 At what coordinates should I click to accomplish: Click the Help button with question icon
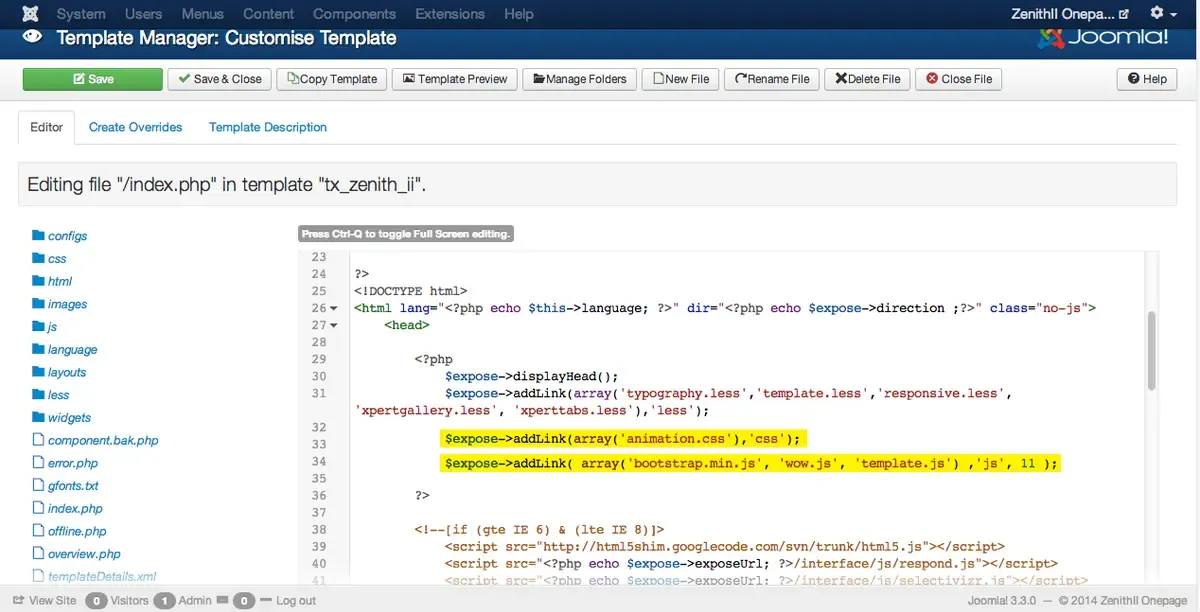(x=1147, y=79)
